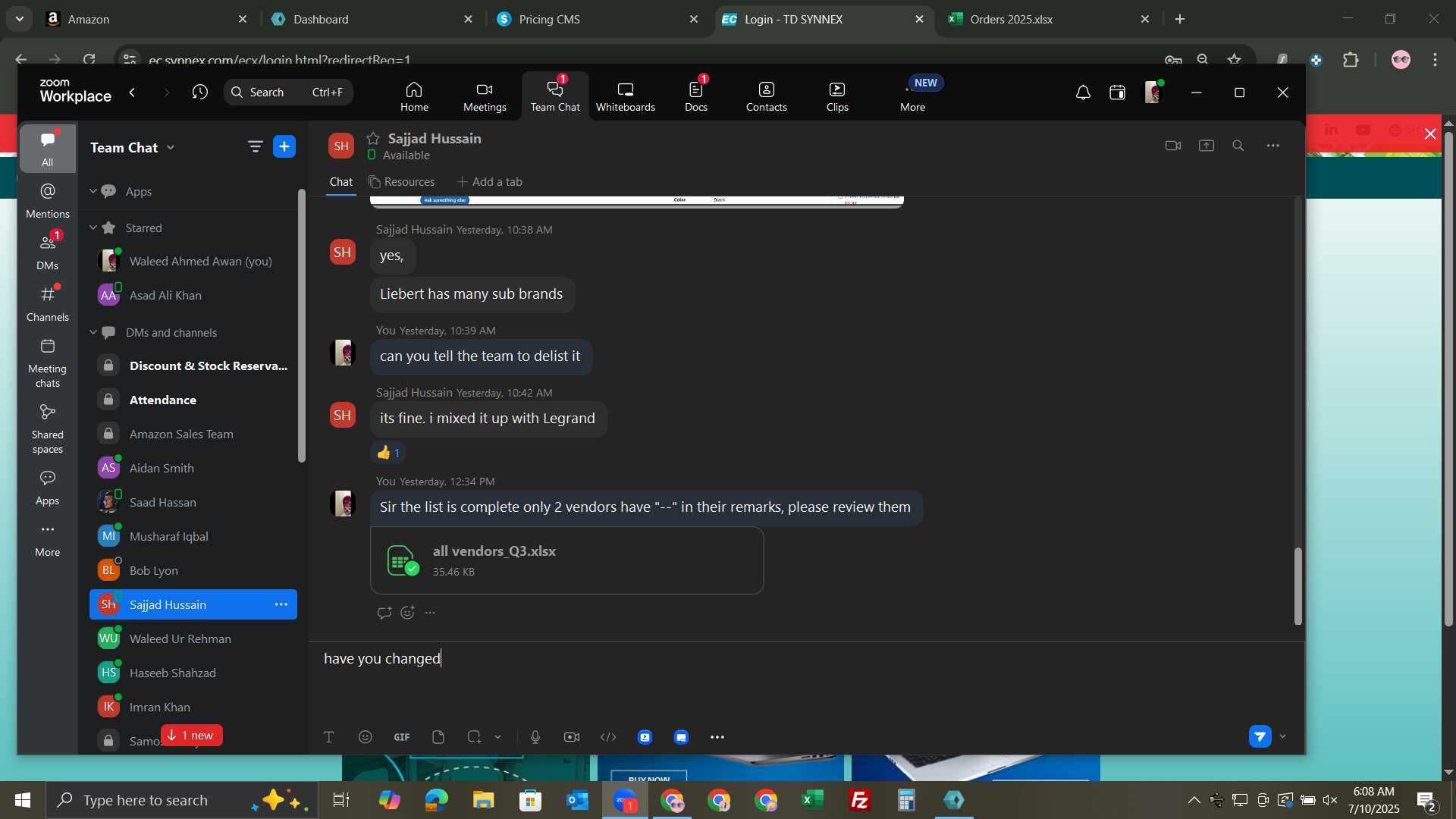Open the screenshot capture tool
Image resolution: width=1456 pixels, height=819 pixels.
(474, 737)
